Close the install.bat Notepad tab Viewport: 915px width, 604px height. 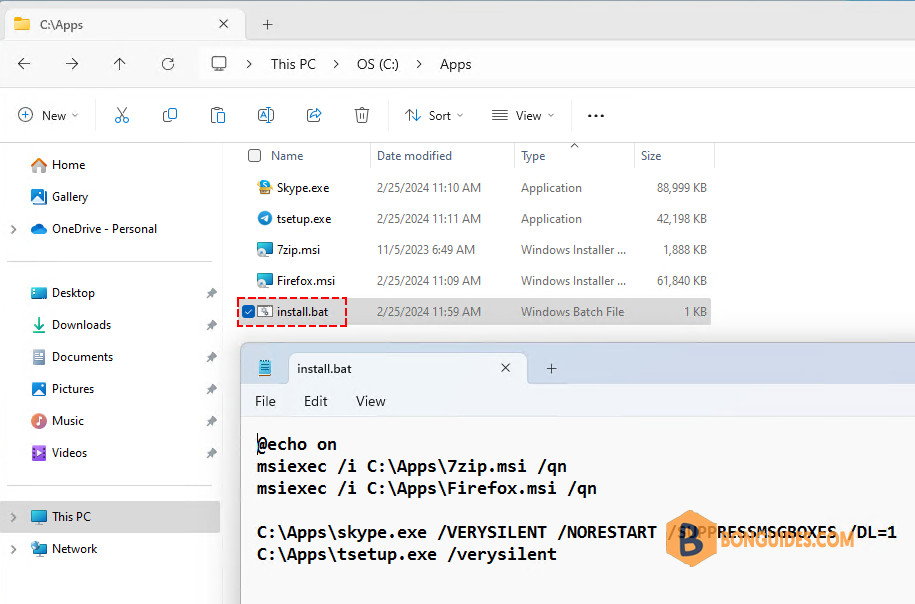[x=505, y=368]
